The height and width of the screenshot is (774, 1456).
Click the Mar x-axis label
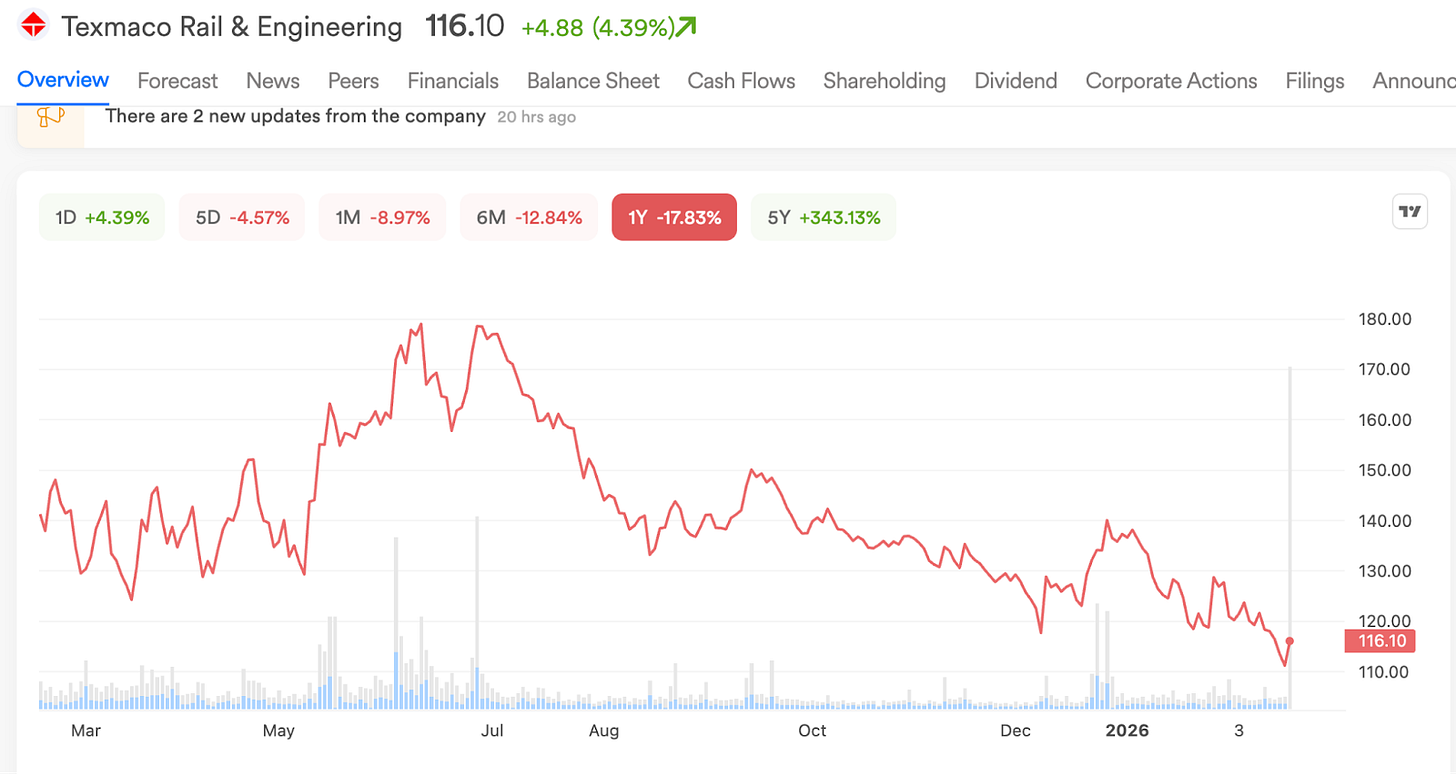coord(86,731)
